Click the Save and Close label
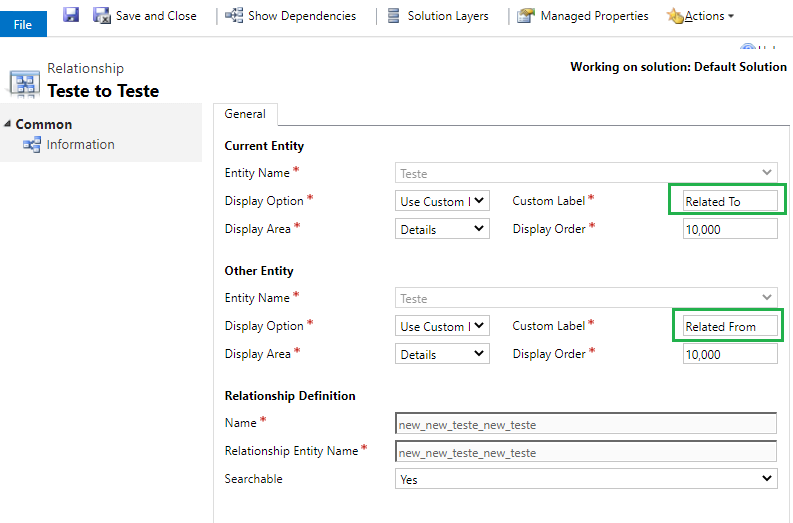This screenshot has height=523, width=793. click(156, 16)
